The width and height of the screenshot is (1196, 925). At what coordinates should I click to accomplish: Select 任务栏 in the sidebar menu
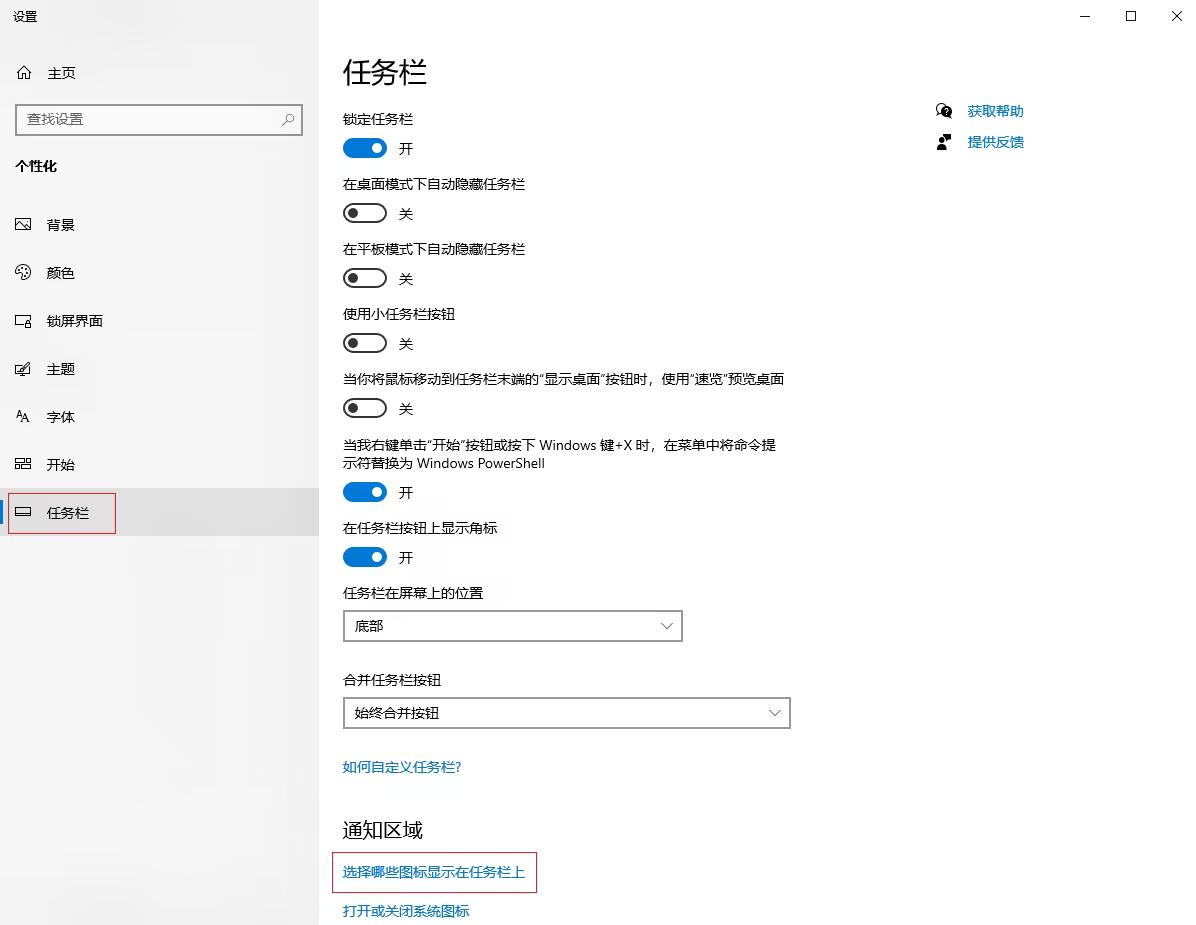(x=67, y=513)
